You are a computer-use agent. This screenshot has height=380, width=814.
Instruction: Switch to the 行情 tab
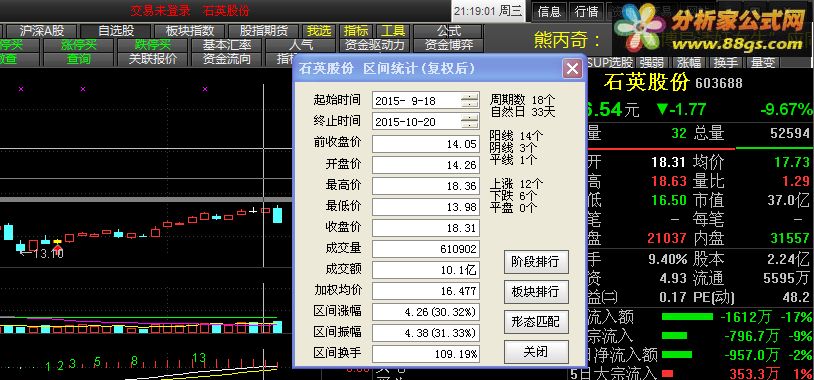point(587,11)
